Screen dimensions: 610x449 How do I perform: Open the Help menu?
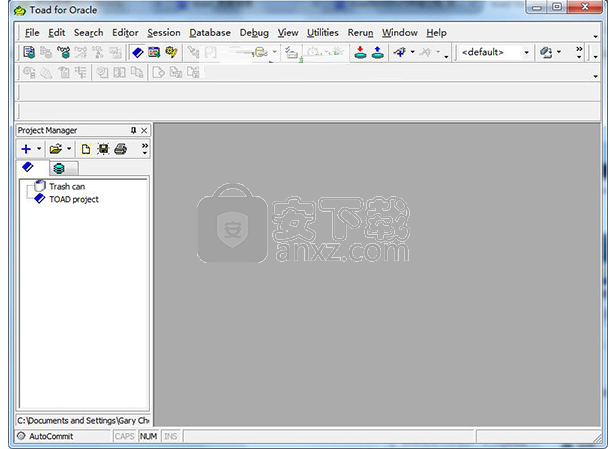click(436, 33)
